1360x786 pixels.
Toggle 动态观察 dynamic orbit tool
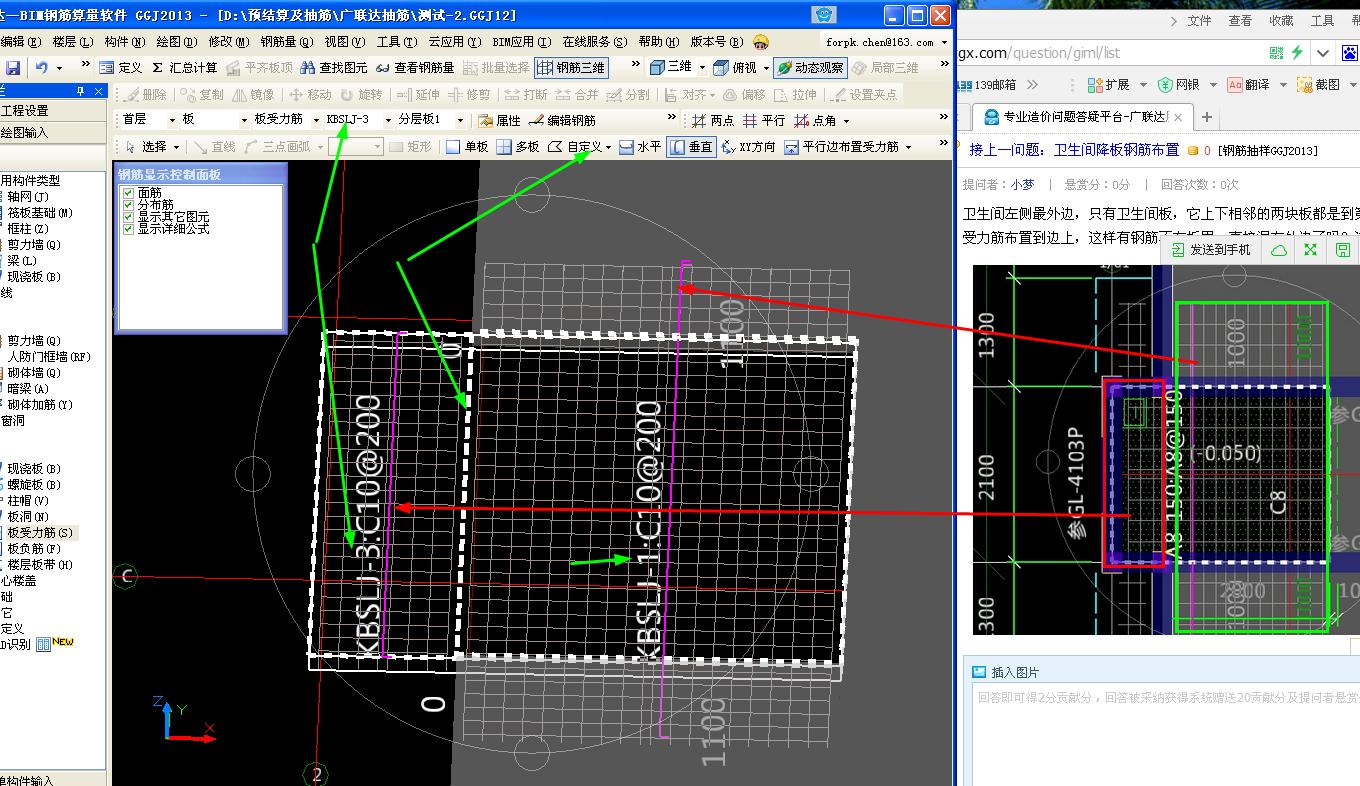coord(810,68)
